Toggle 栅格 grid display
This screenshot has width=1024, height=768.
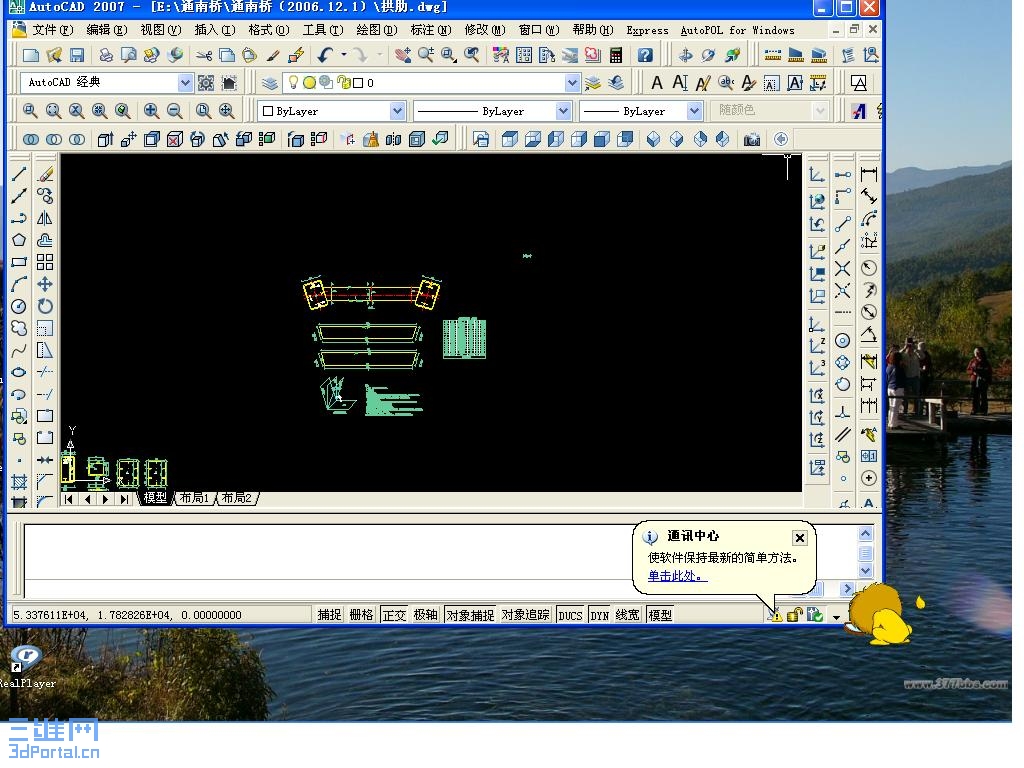(361, 615)
